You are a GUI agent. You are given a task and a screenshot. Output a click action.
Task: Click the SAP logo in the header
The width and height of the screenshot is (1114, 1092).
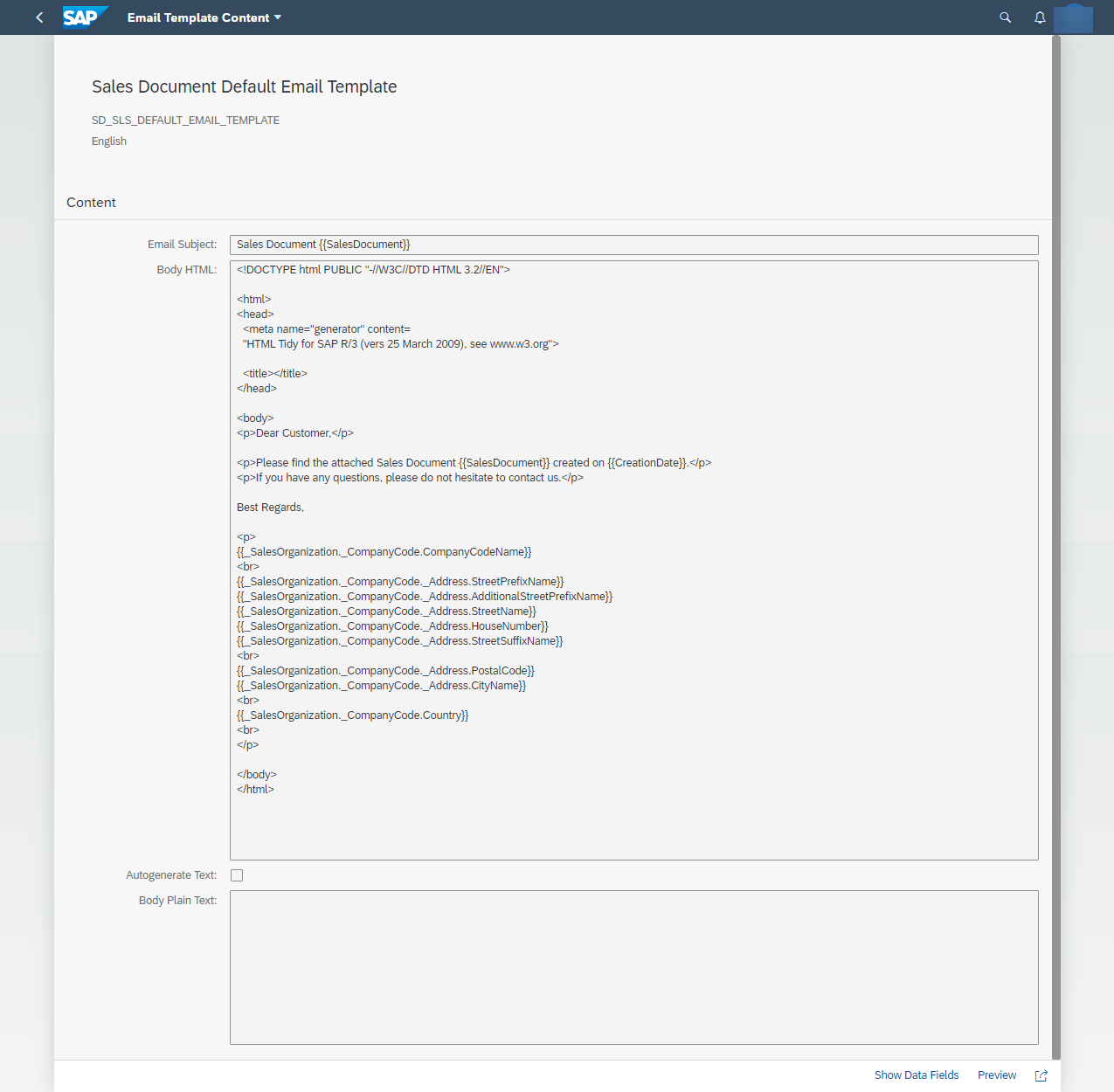pos(84,17)
